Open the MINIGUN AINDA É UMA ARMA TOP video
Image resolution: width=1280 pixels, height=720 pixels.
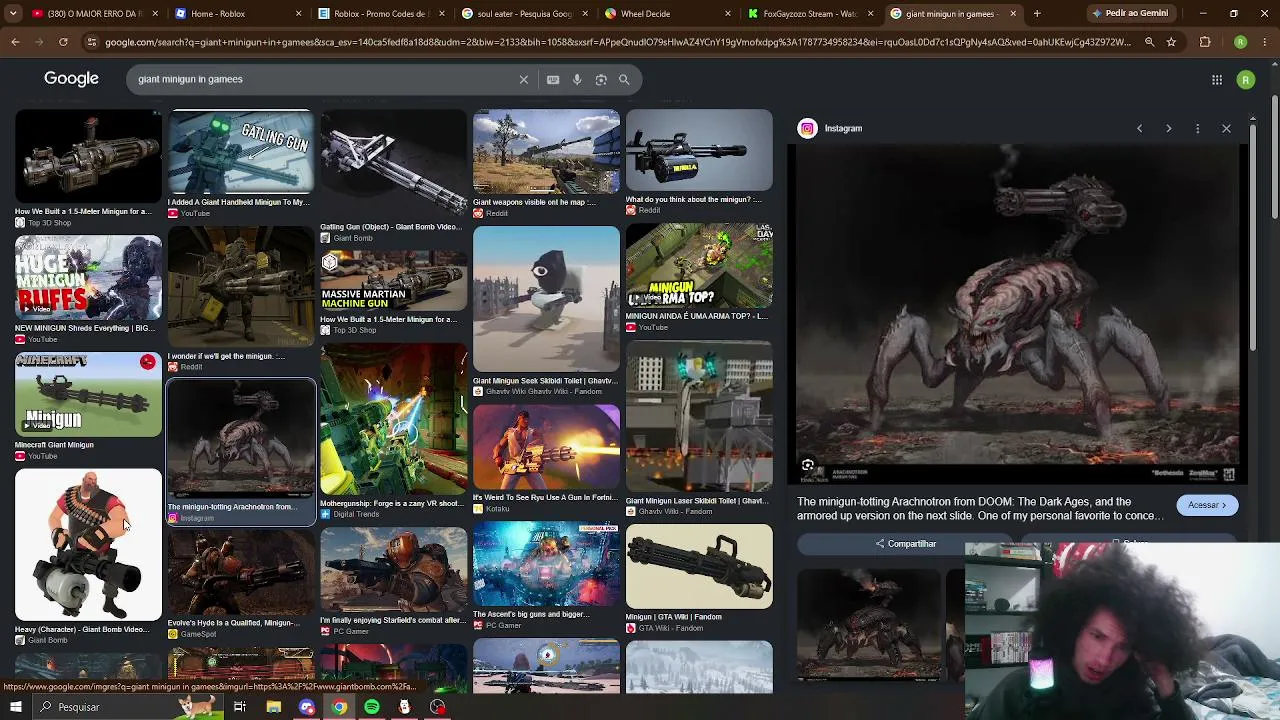pos(699,267)
